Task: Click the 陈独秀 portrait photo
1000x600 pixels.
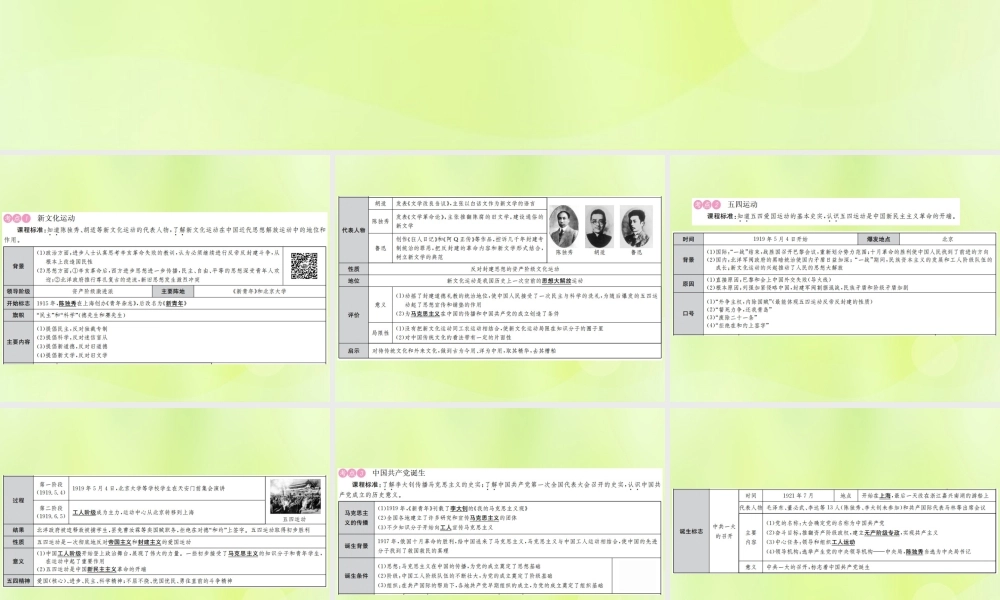Action: pyautogui.click(x=564, y=226)
